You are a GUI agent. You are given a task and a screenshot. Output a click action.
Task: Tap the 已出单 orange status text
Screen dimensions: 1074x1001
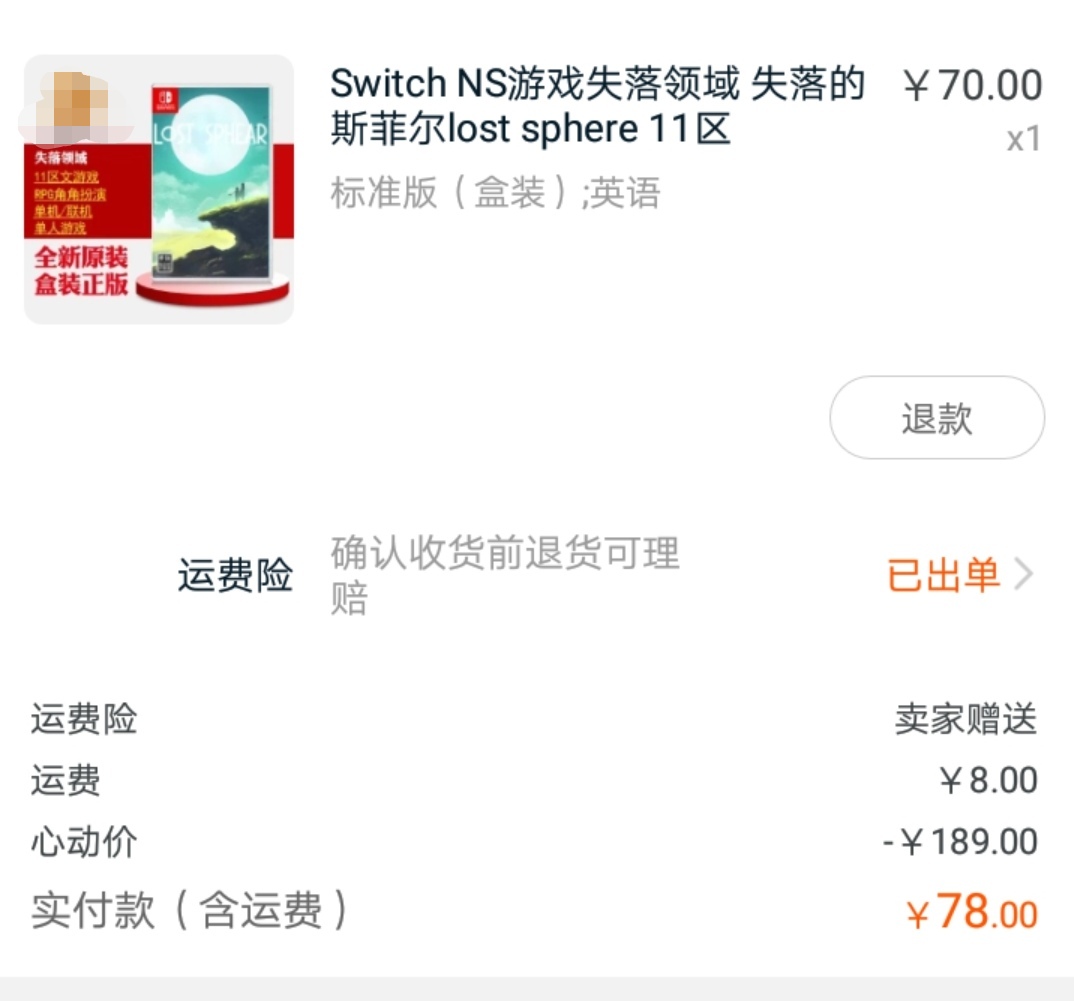point(943,574)
